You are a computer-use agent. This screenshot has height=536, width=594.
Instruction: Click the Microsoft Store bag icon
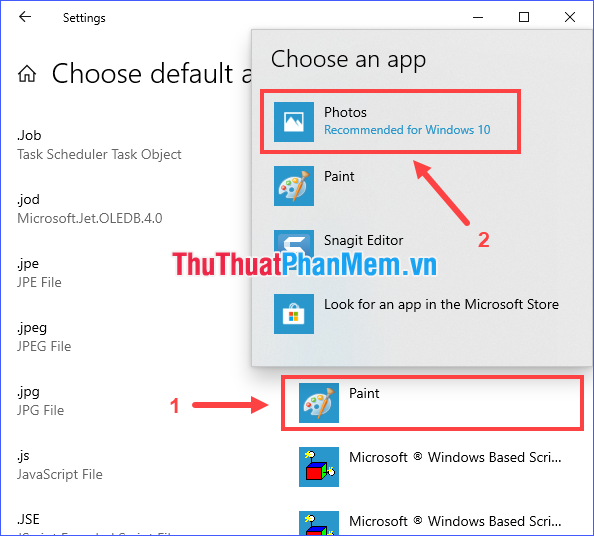click(x=294, y=314)
